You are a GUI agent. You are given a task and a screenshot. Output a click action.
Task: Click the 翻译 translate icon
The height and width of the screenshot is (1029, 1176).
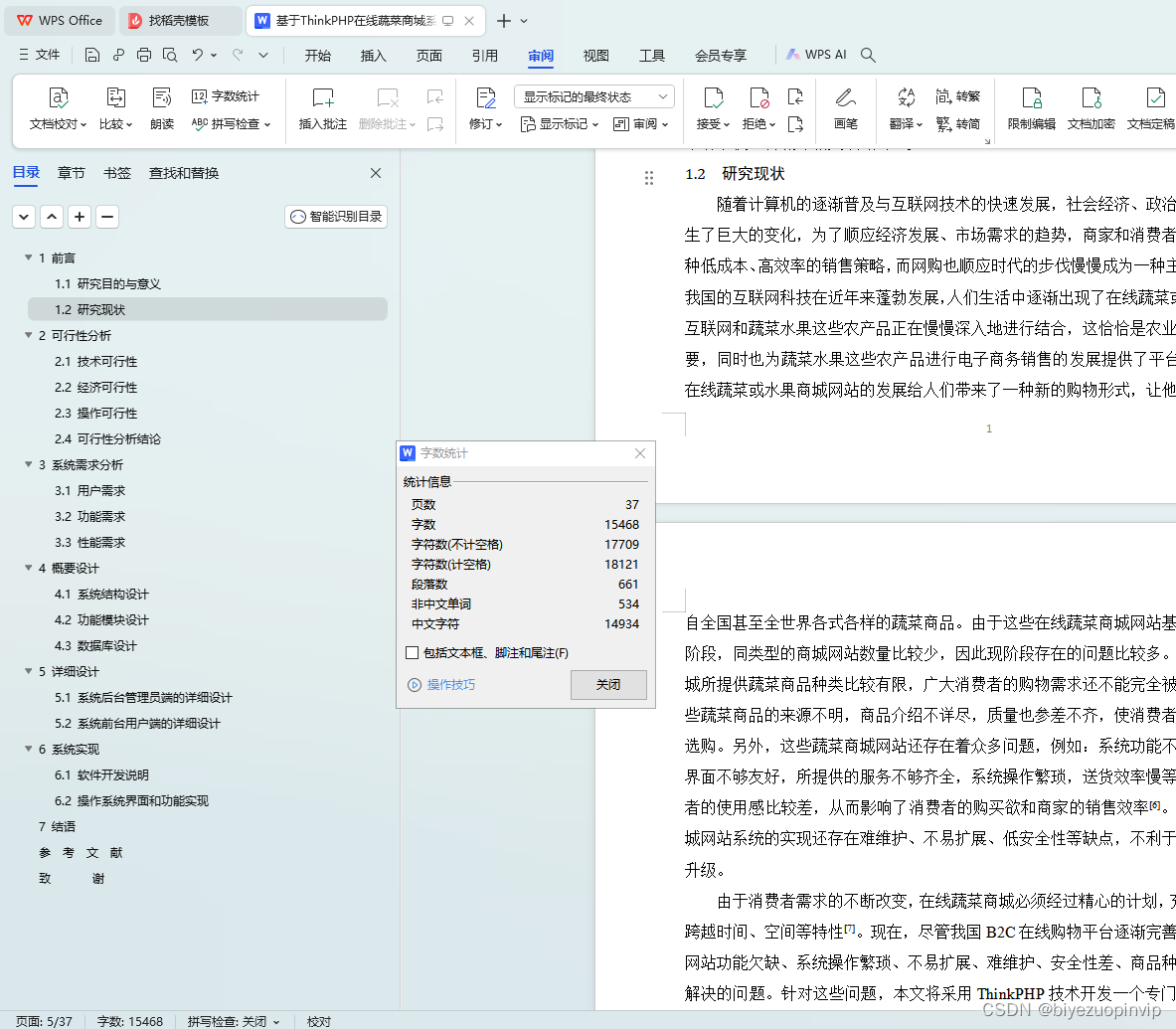(x=906, y=108)
